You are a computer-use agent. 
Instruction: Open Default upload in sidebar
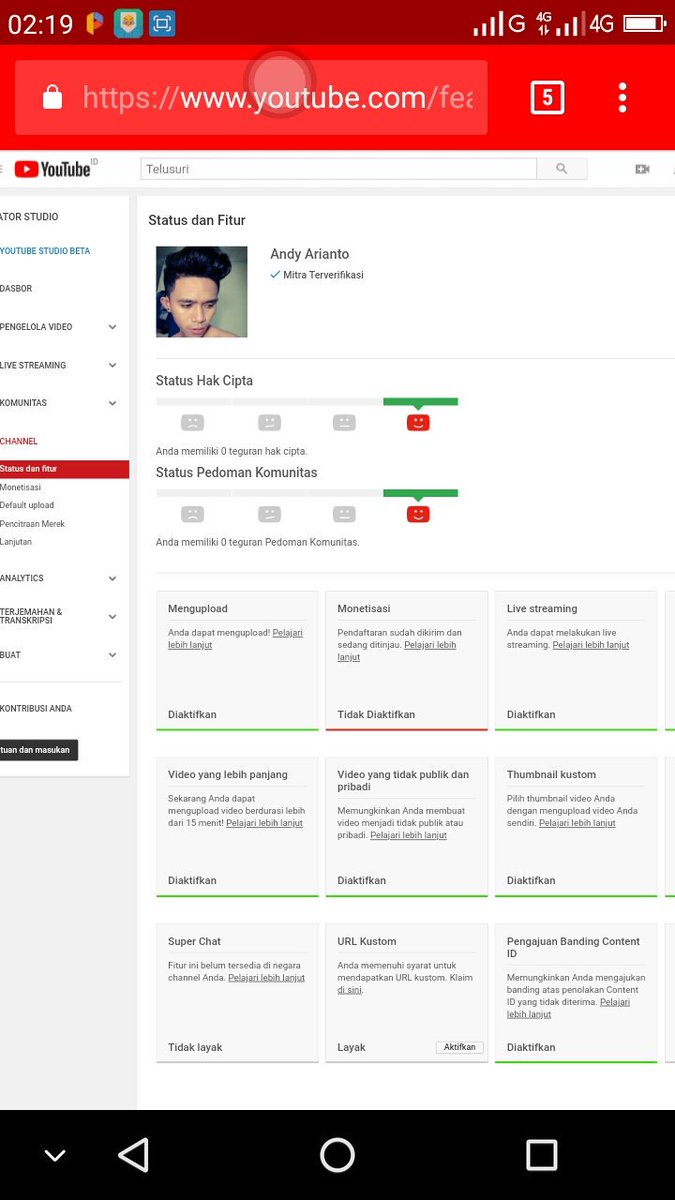(27, 505)
